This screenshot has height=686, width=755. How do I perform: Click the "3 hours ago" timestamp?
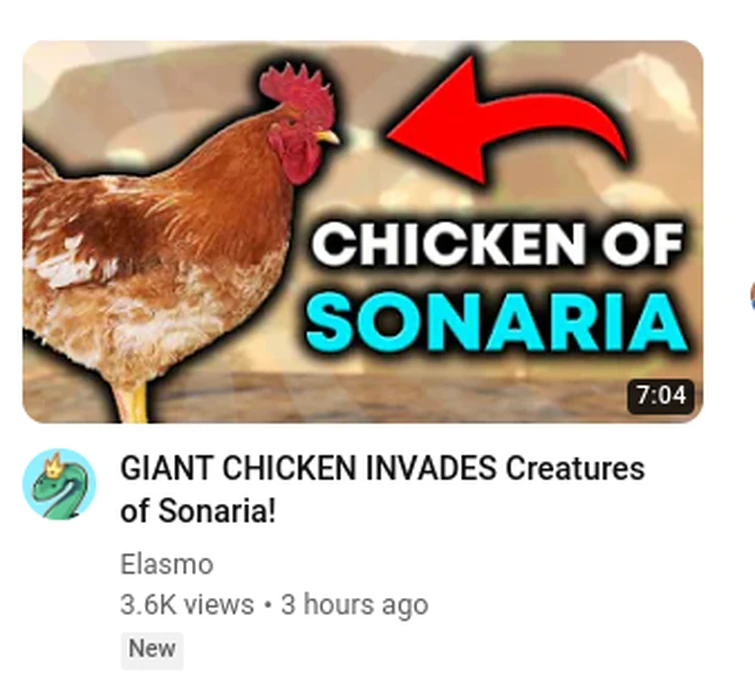(x=354, y=605)
